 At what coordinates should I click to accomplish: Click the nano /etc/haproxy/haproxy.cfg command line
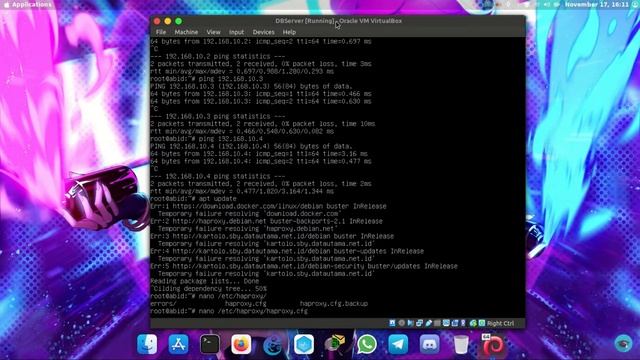tap(229, 311)
